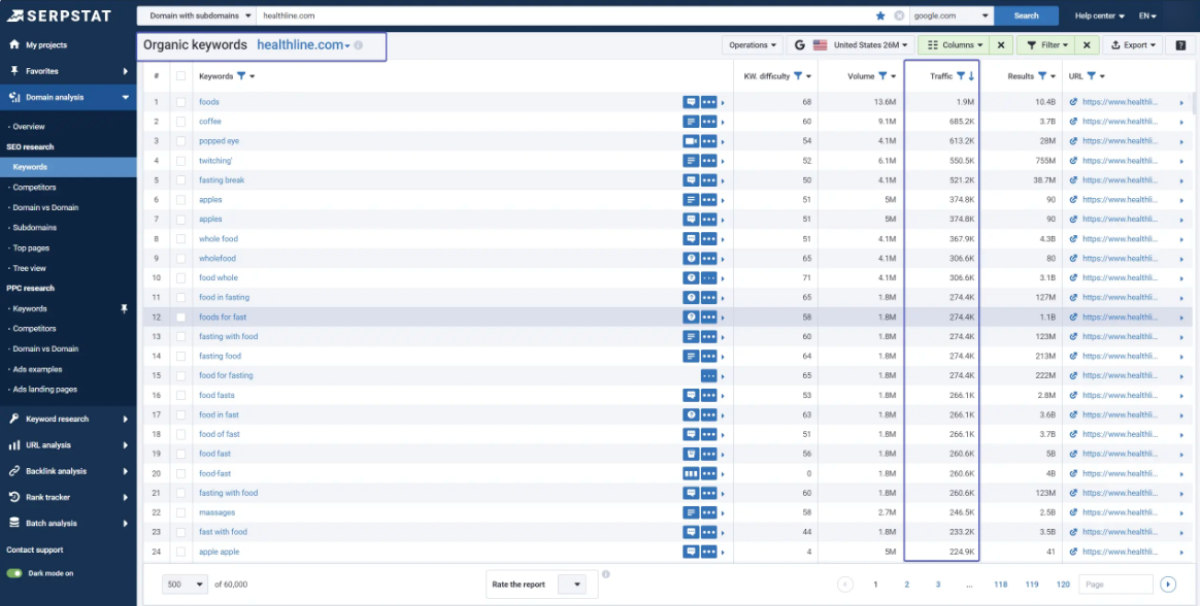The width and height of the screenshot is (1200, 606).
Task: Open the United States 26M database dropdown
Action: pyautogui.click(x=861, y=45)
